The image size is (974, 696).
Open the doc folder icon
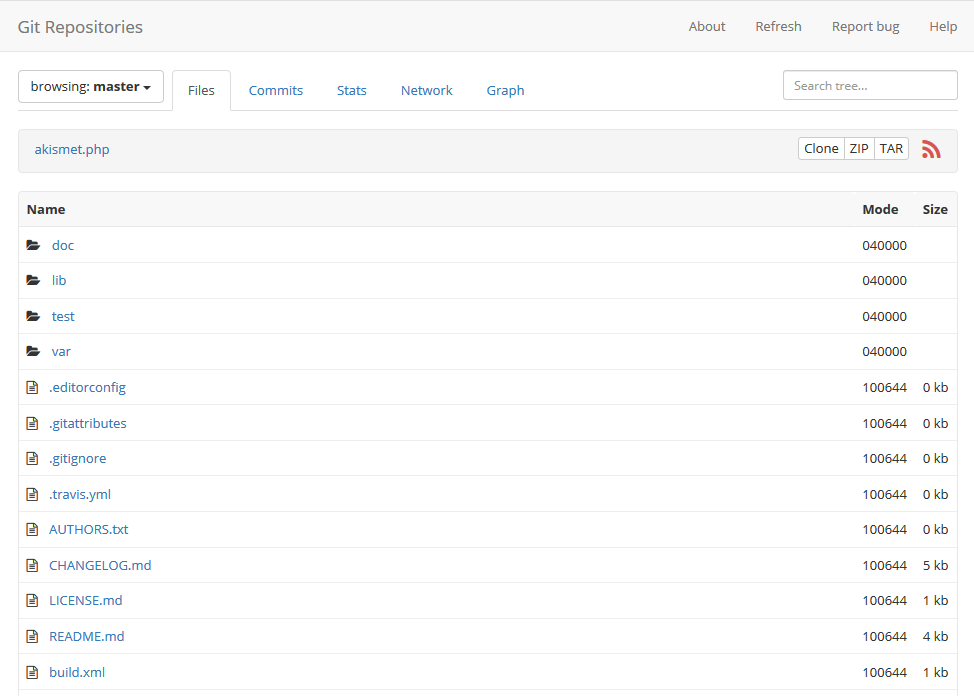33,244
